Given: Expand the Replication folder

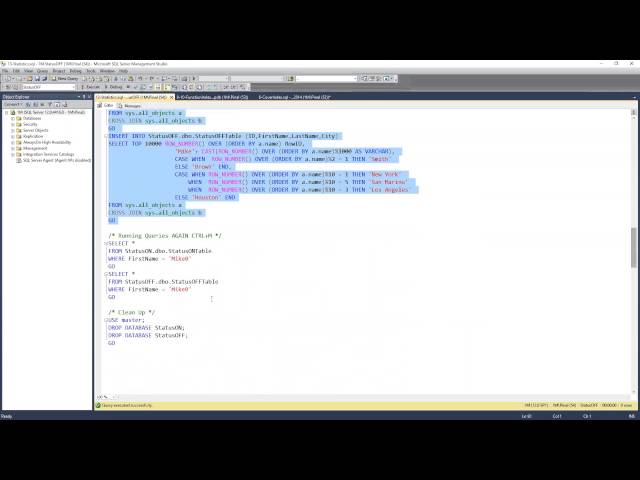Looking at the screenshot, I should [x=13, y=136].
